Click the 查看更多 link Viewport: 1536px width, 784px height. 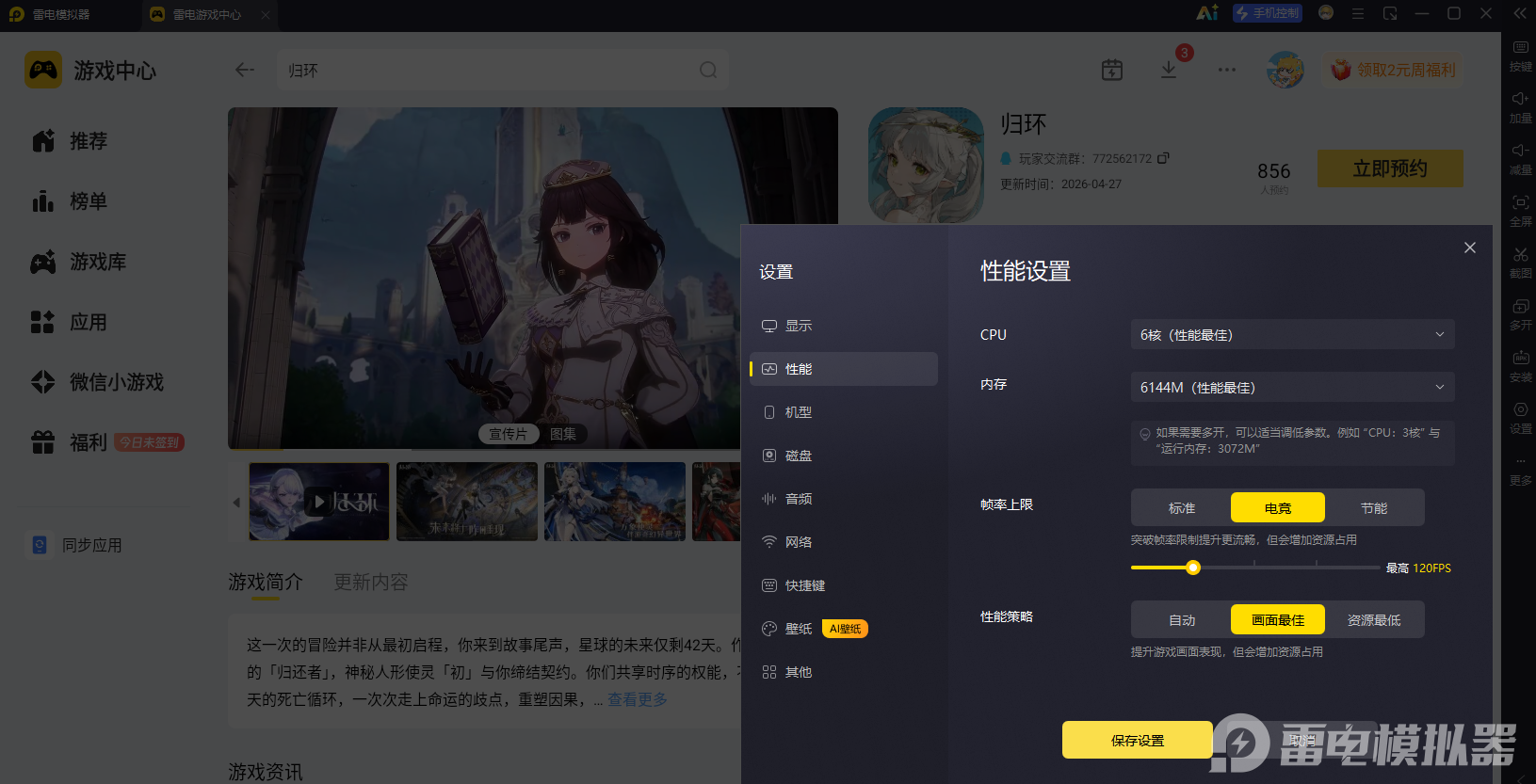(638, 699)
